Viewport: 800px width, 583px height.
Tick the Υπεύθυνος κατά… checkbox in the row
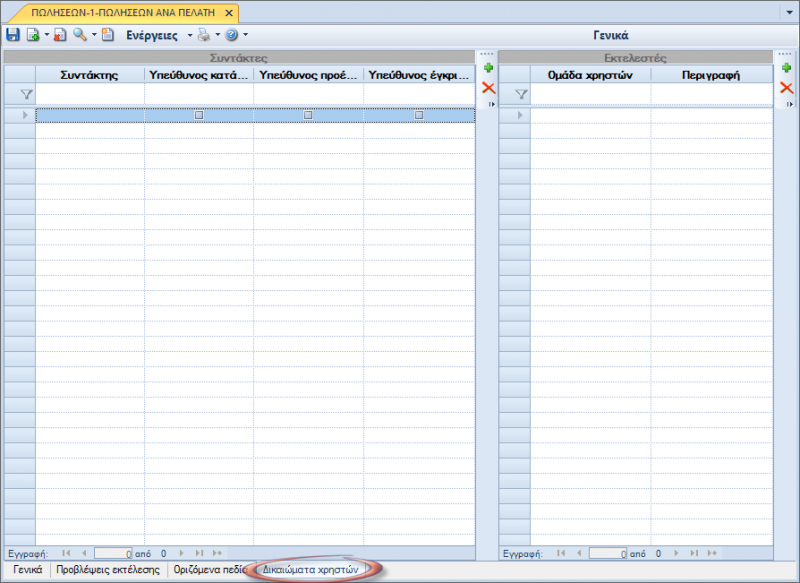point(199,115)
